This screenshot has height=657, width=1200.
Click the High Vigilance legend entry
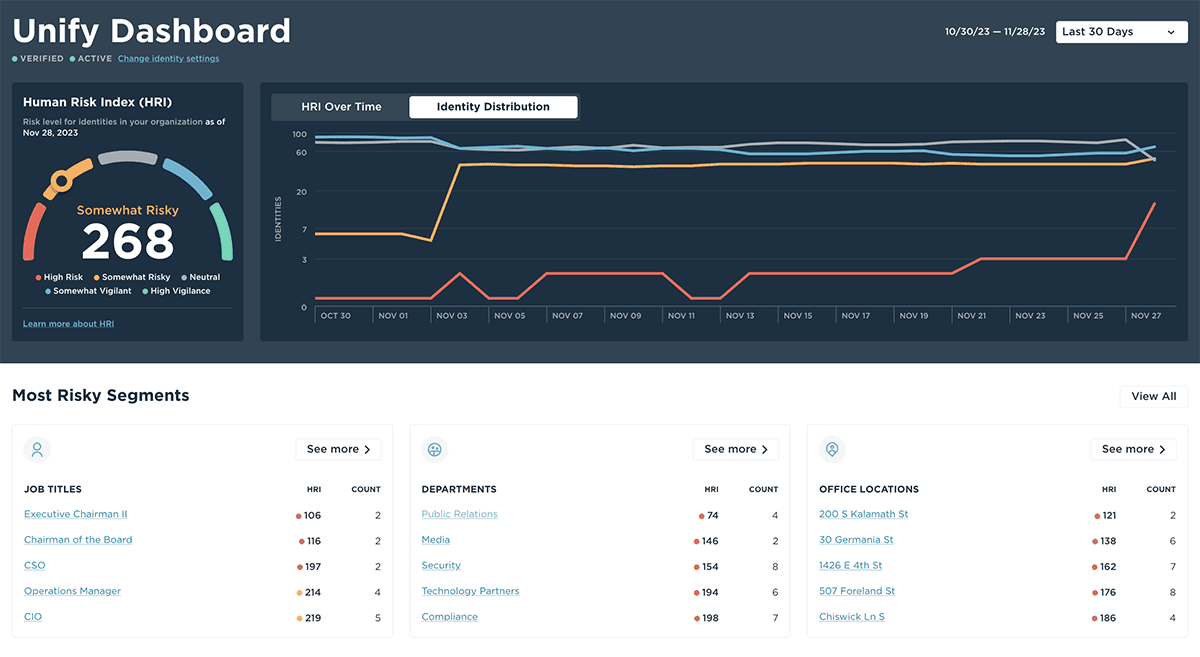pyautogui.click(x=176, y=291)
